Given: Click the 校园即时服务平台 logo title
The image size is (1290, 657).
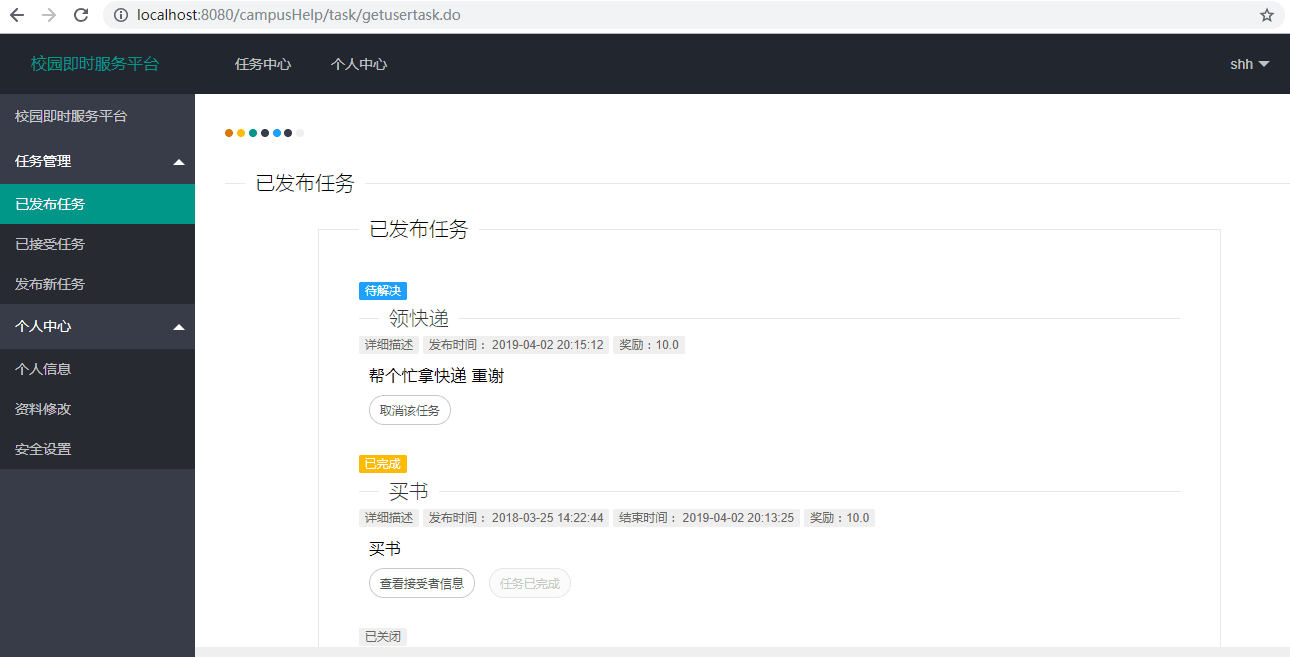Looking at the screenshot, I should pyautogui.click(x=95, y=64).
